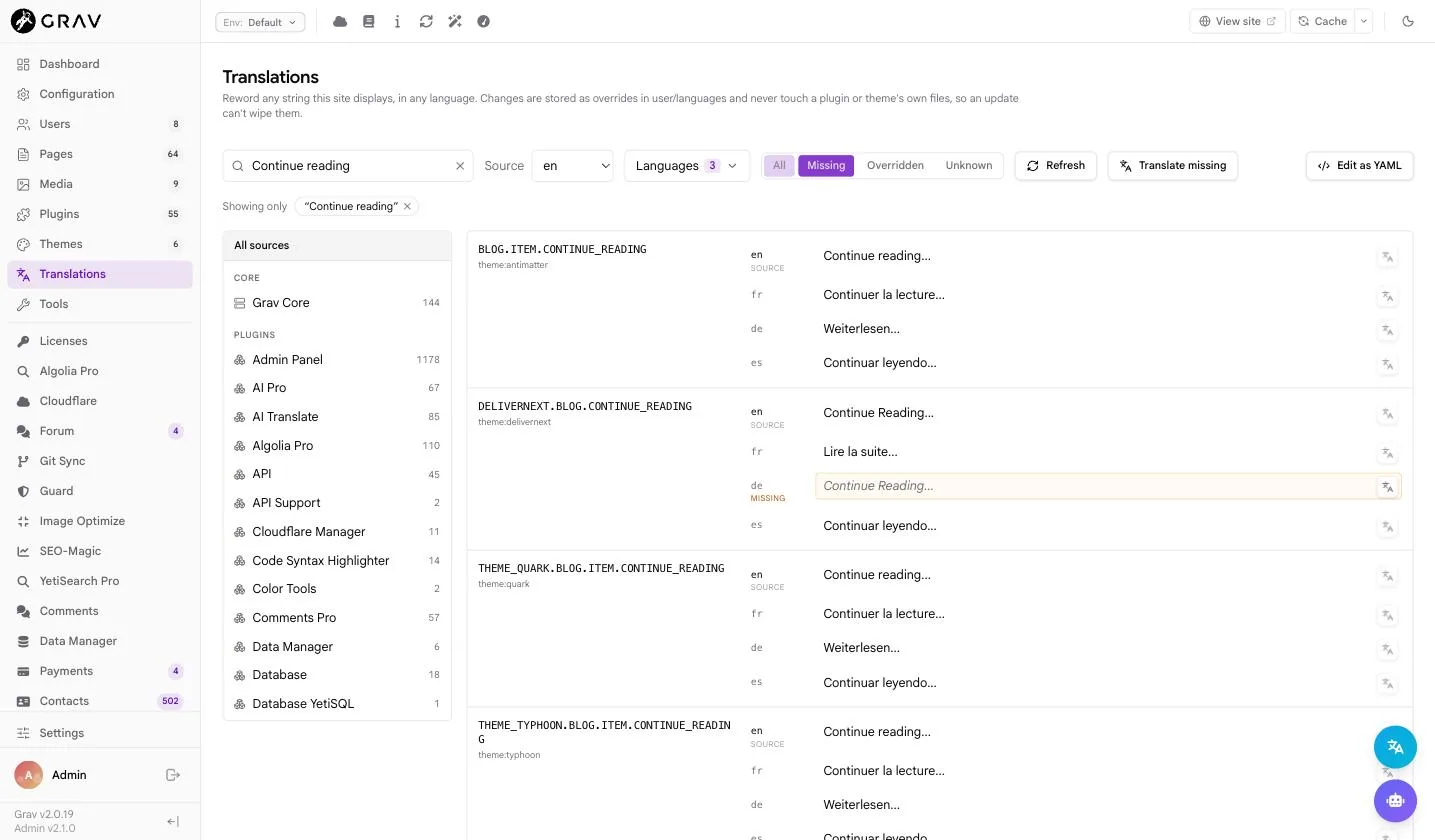This screenshot has height=840, width=1435.
Task: Select Database YetiSQL plugin source
Action: [x=337, y=704]
